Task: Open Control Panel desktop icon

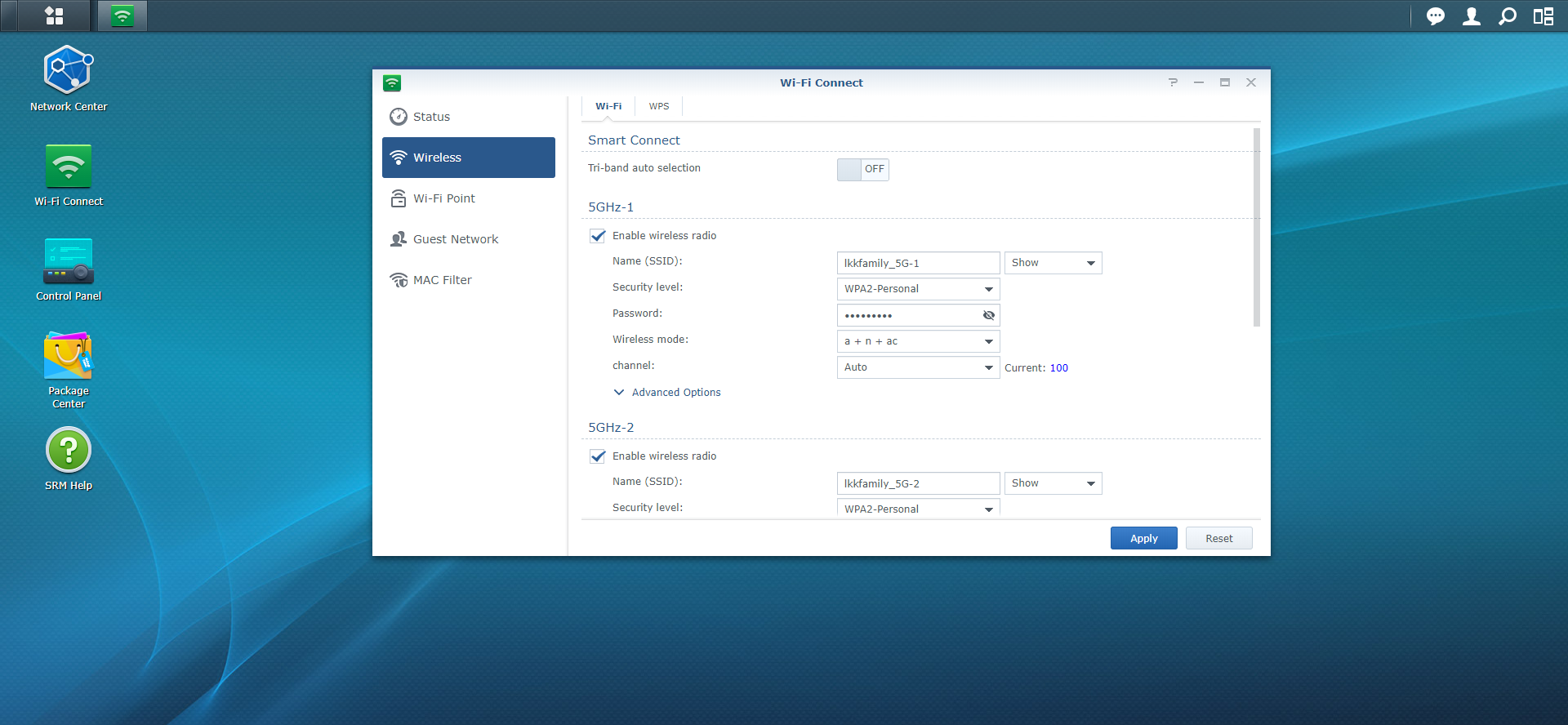Action: pos(69,269)
